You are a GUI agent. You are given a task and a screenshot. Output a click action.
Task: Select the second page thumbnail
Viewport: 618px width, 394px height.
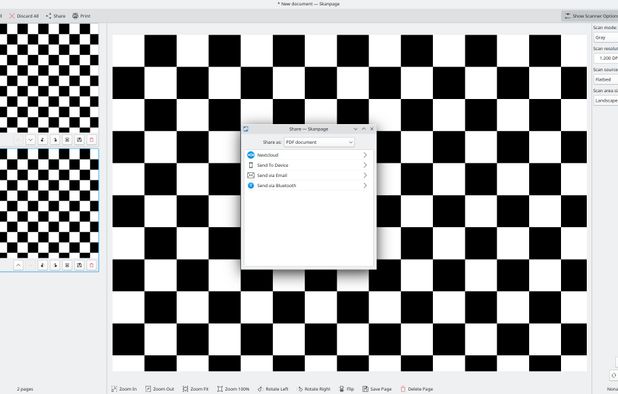(49, 203)
